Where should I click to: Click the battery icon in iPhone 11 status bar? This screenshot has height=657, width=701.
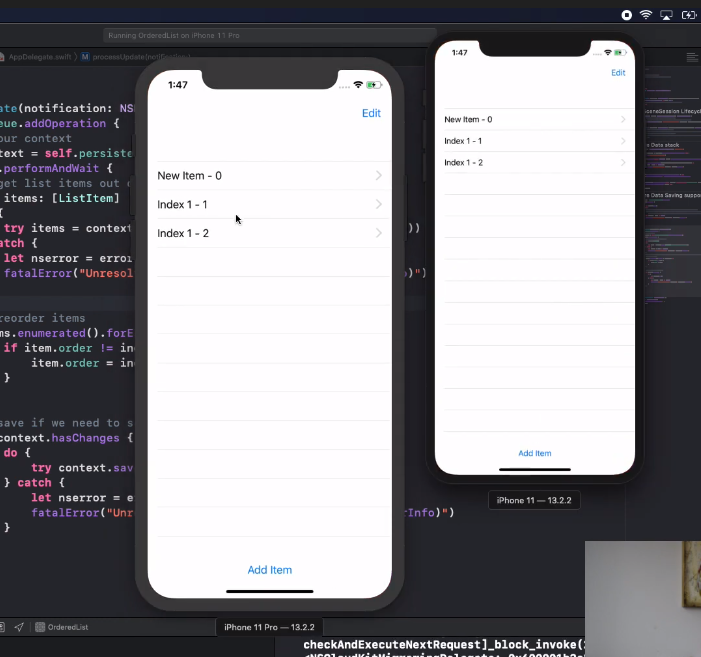coord(620,53)
